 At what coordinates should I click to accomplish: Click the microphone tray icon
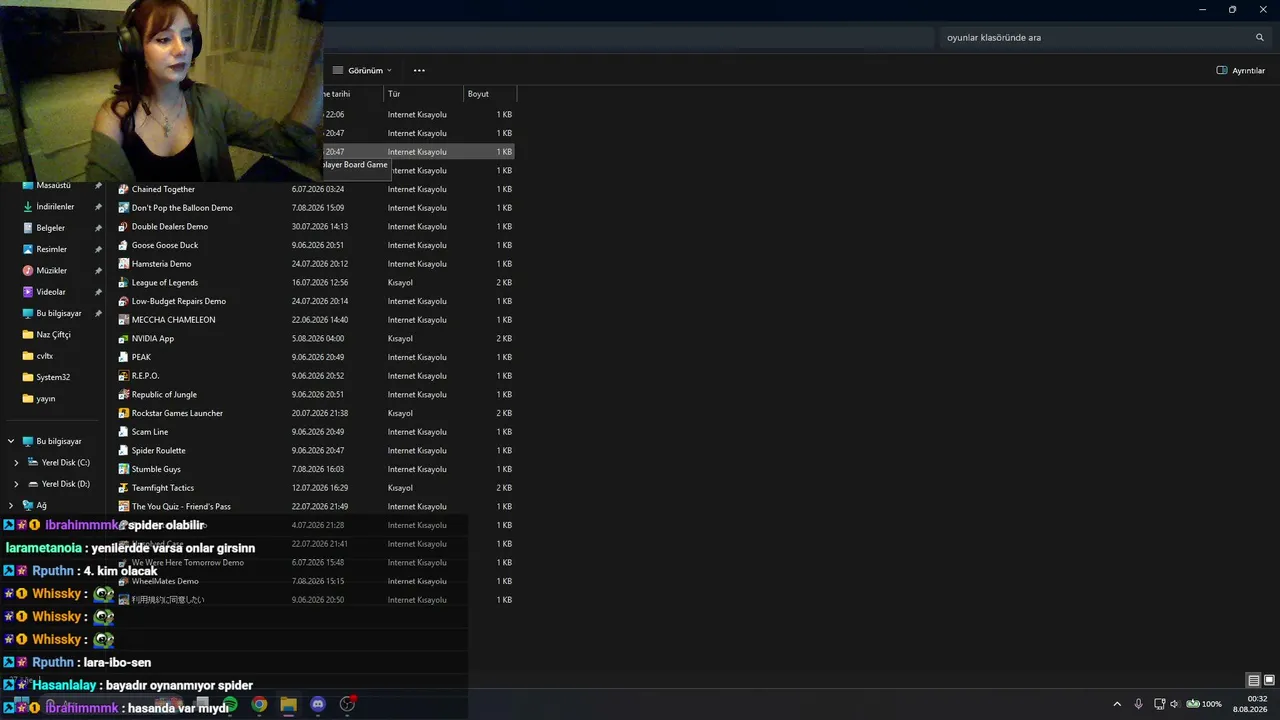(1139, 704)
